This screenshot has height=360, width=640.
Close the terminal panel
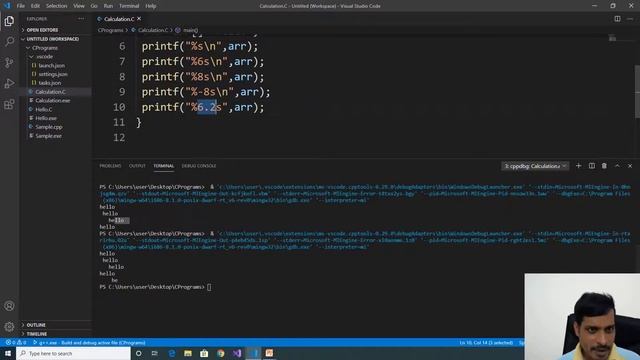(x=630, y=166)
